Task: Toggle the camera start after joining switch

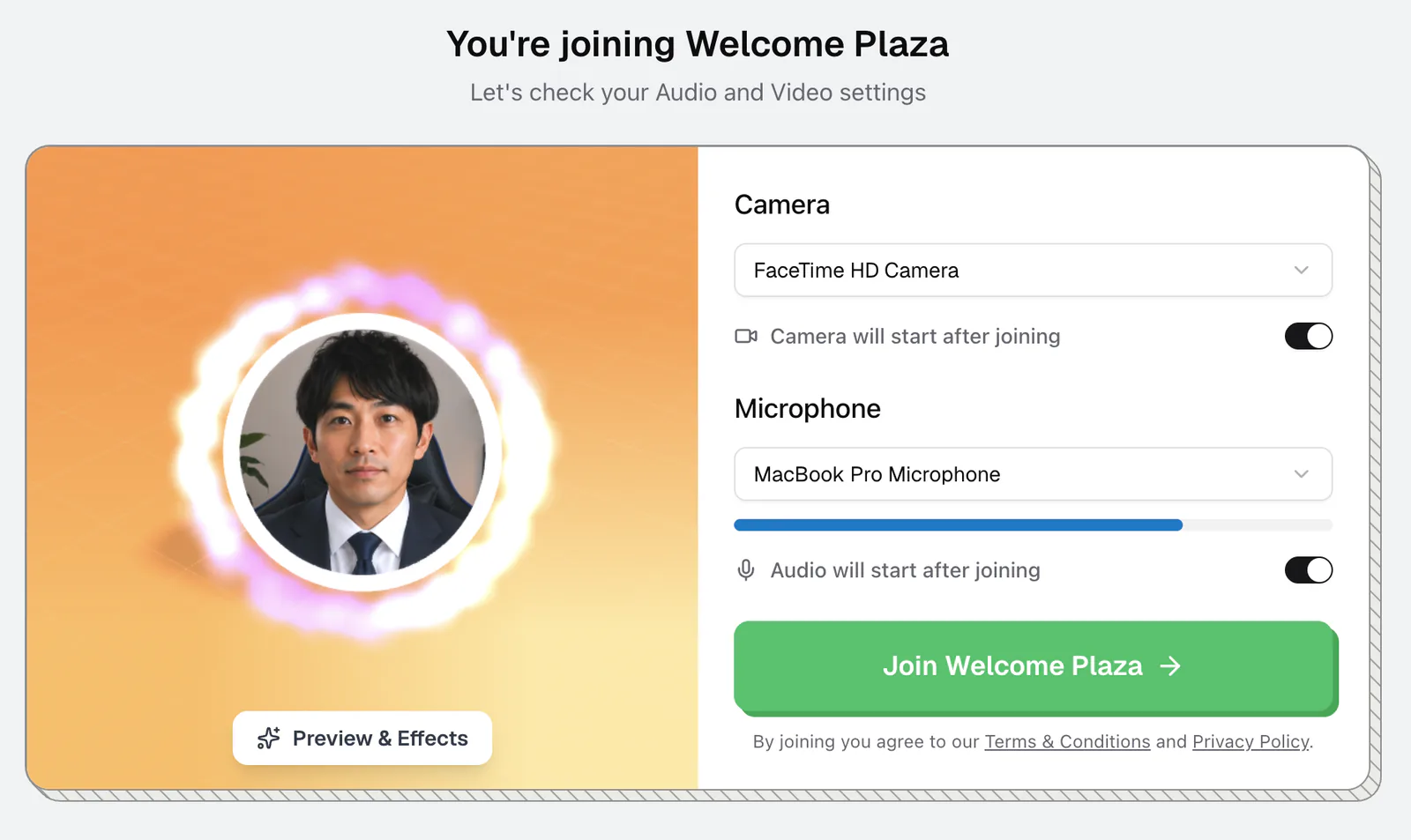Action: coord(1308,336)
